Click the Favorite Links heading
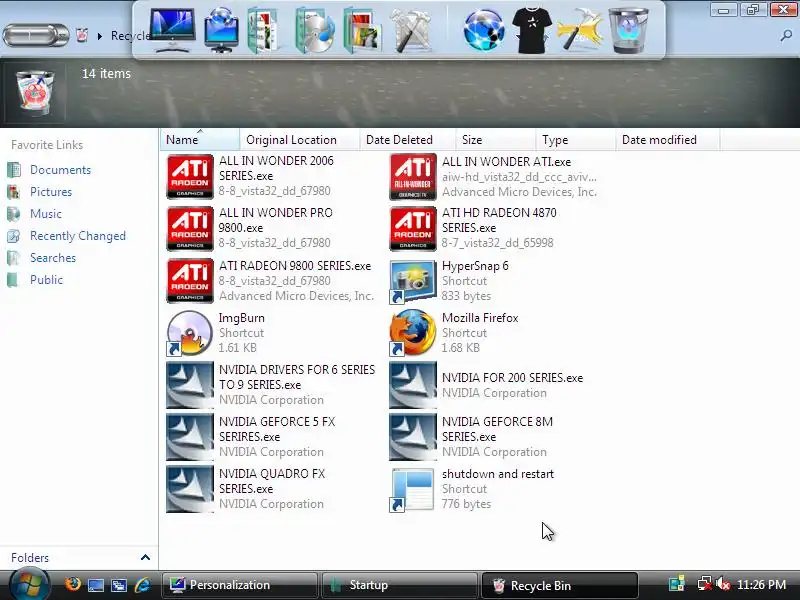This screenshot has width=800, height=600. pyautogui.click(x=47, y=145)
